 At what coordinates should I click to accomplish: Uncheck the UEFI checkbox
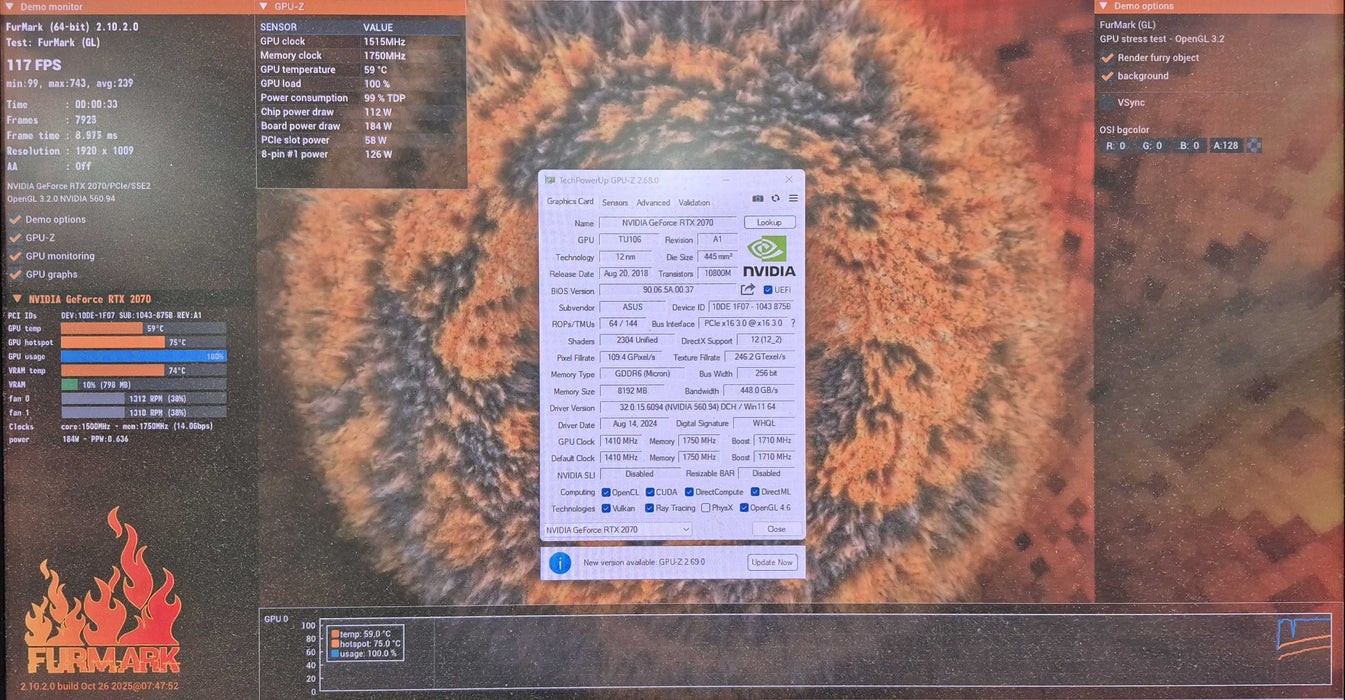(x=767, y=290)
